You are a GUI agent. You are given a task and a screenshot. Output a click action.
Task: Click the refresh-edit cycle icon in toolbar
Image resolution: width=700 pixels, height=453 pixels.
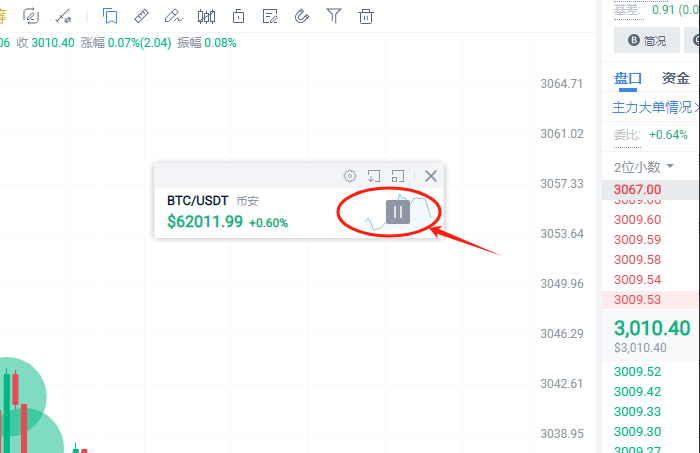click(31, 17)
